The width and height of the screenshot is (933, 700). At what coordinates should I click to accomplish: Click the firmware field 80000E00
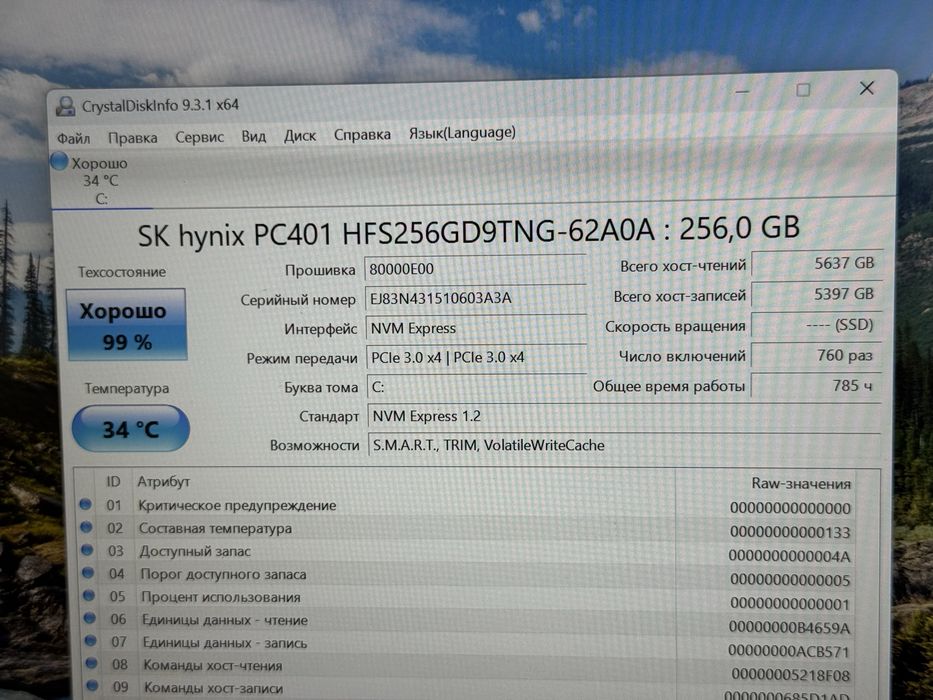tap(475, 268)
